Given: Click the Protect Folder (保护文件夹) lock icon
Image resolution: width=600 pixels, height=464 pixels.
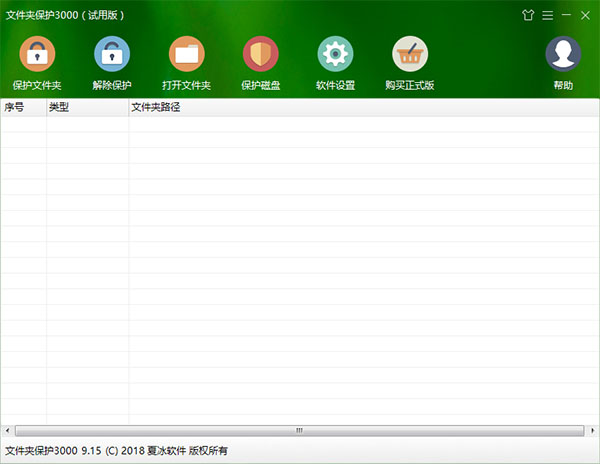Looking at the screenshot, I should [x=37, y=54].
